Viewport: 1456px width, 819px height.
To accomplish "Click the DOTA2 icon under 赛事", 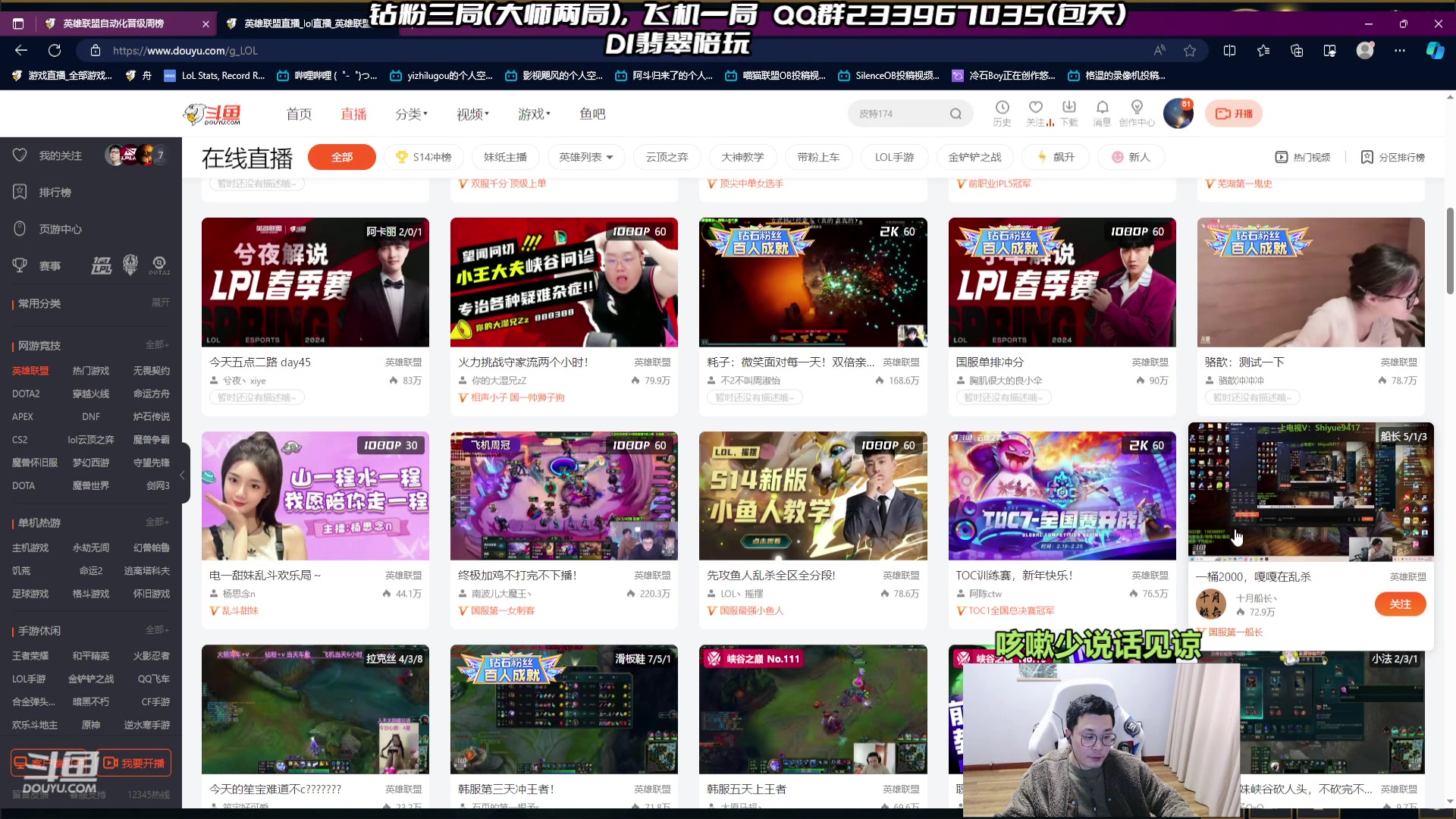I will [x=159, y=265].
